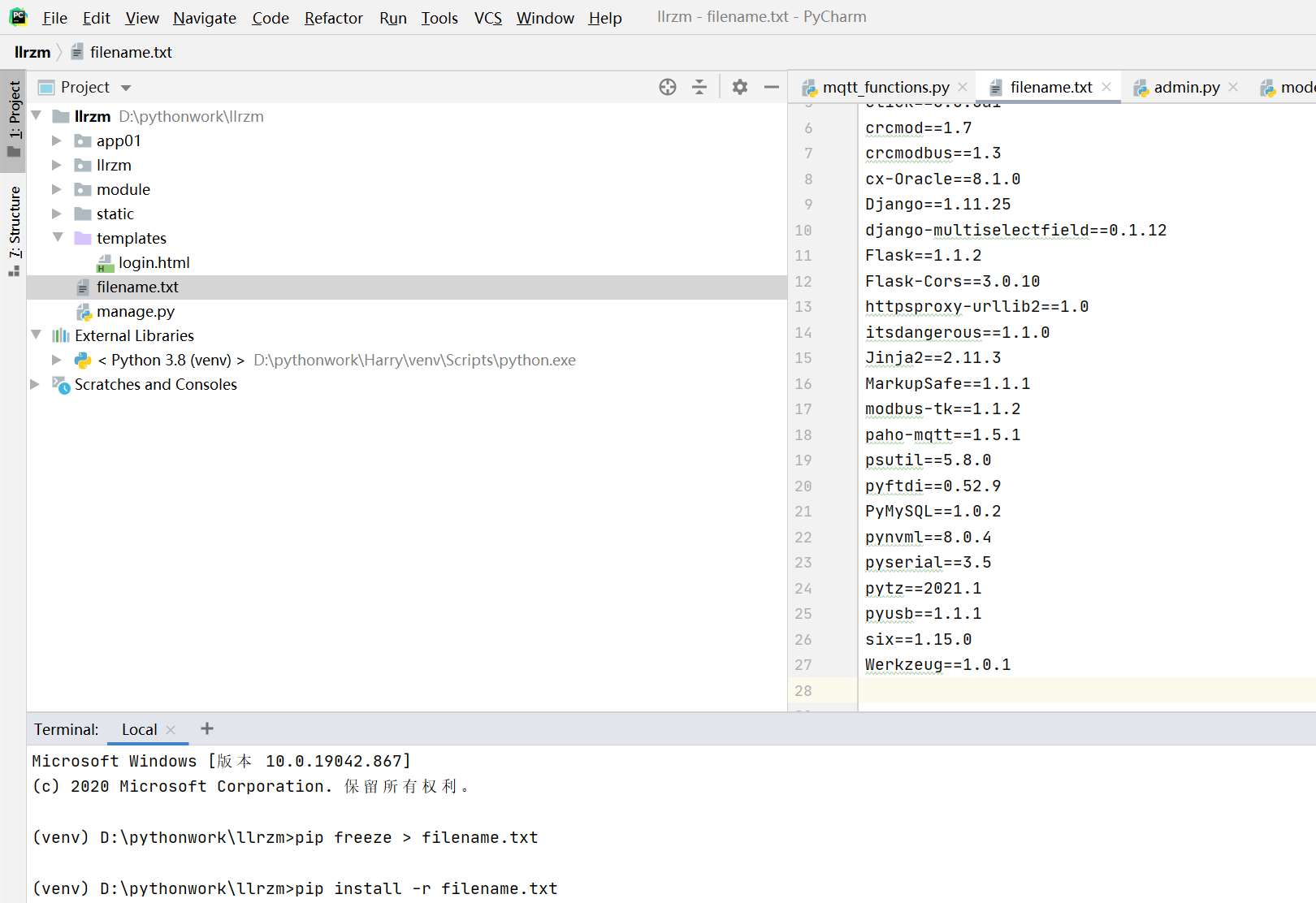Switch to the Local terminal tab
Image resolution: width=1316 pixels, height=903 pixels.
(138, 728)
